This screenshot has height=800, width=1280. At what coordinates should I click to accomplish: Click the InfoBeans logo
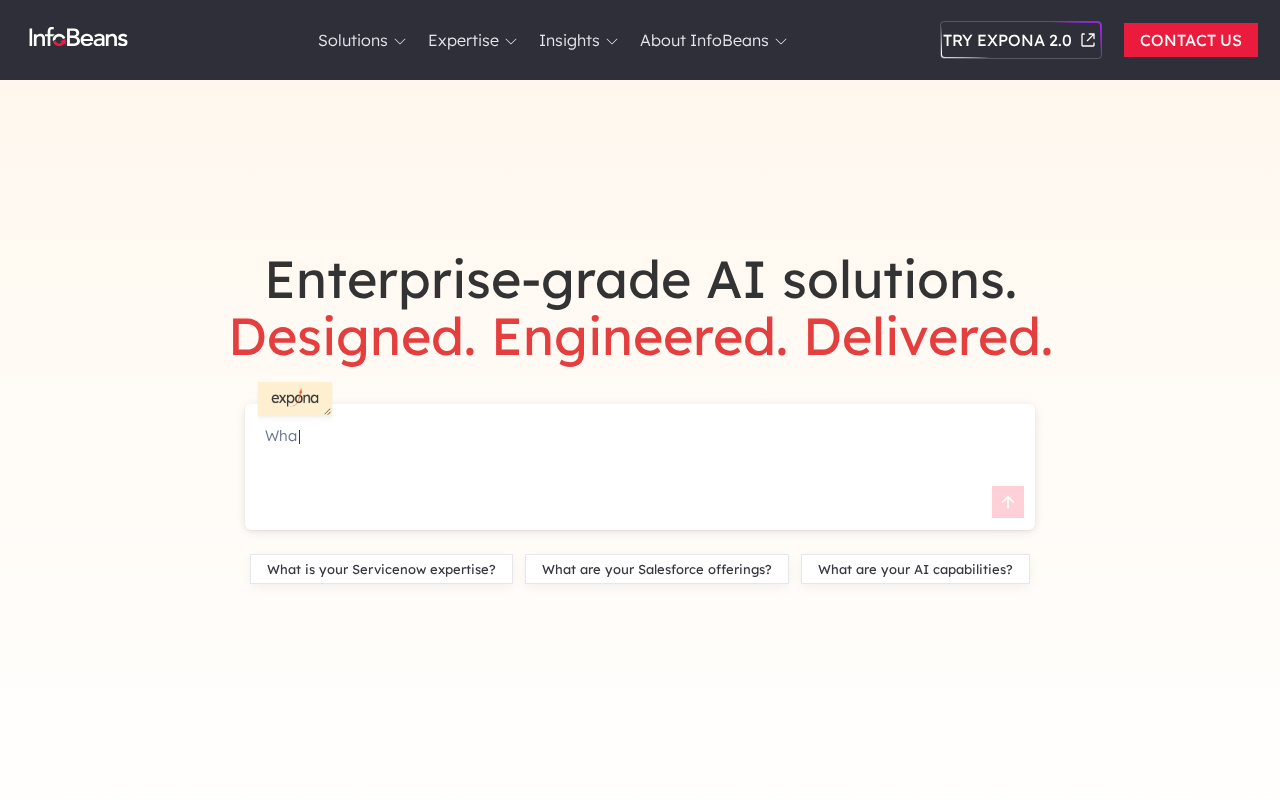click(79, 38)
